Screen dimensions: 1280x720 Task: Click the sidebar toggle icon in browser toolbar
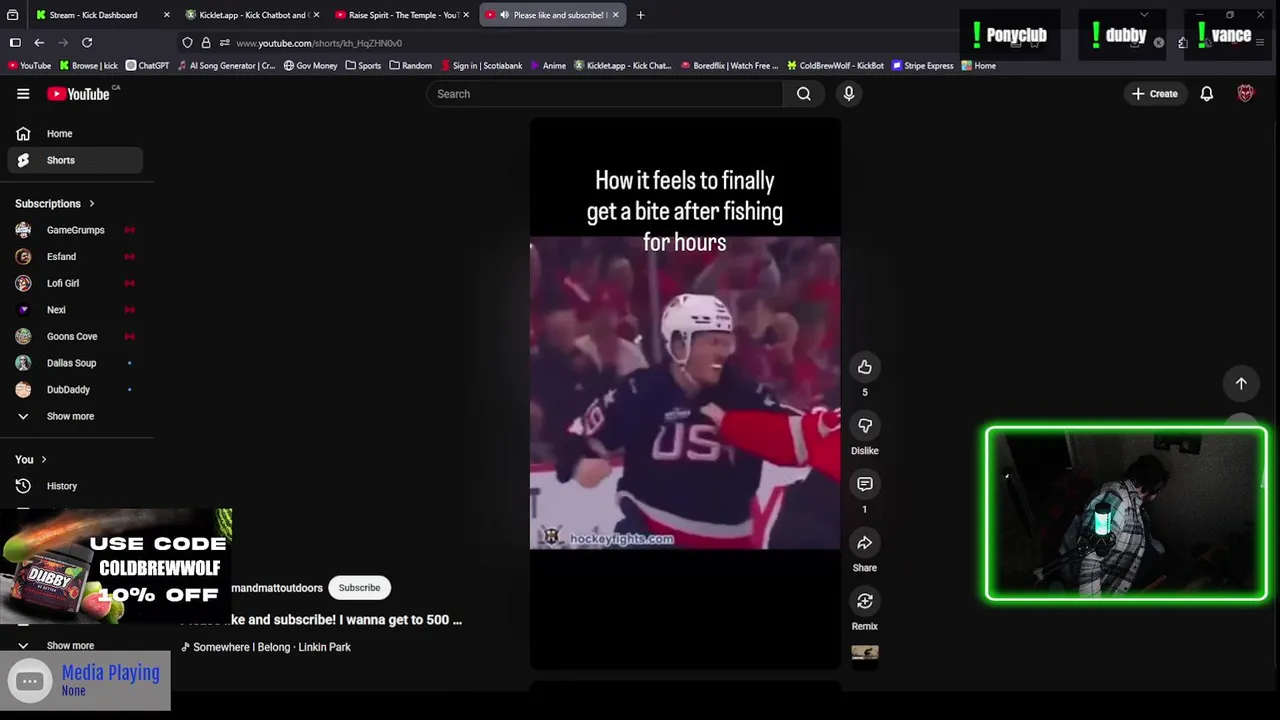tap(15, 43)
